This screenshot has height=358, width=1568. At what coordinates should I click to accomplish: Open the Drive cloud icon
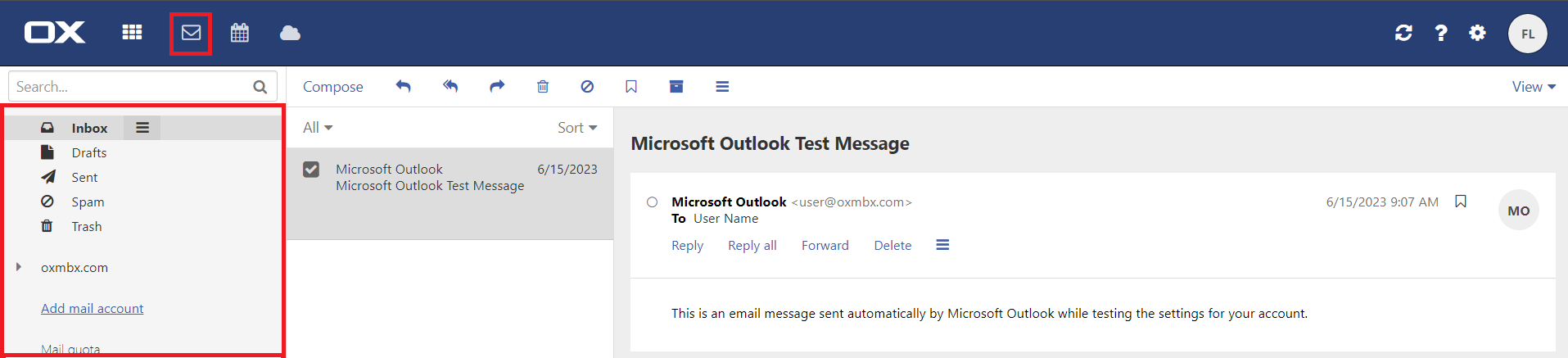pyautogui.click(x=290, y=33)
